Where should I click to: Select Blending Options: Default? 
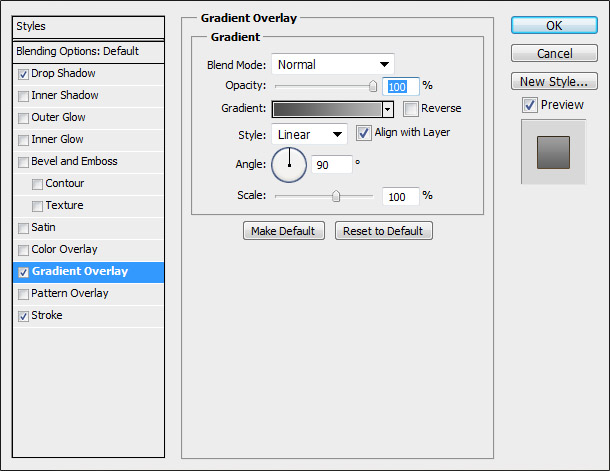coord(88,51)
